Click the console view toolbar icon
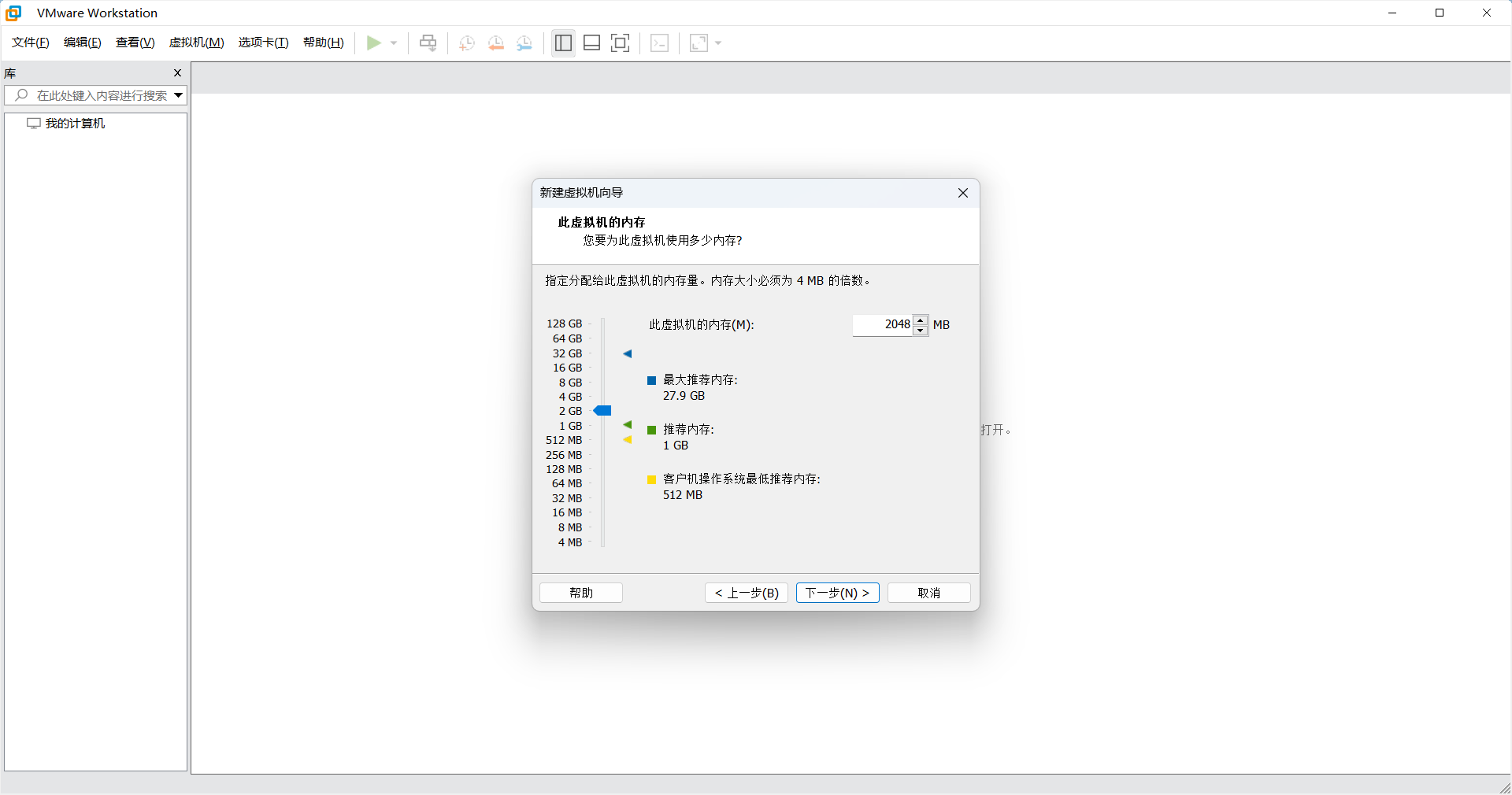The height and width of the screenshot is (795, 1512). point(660,43)
